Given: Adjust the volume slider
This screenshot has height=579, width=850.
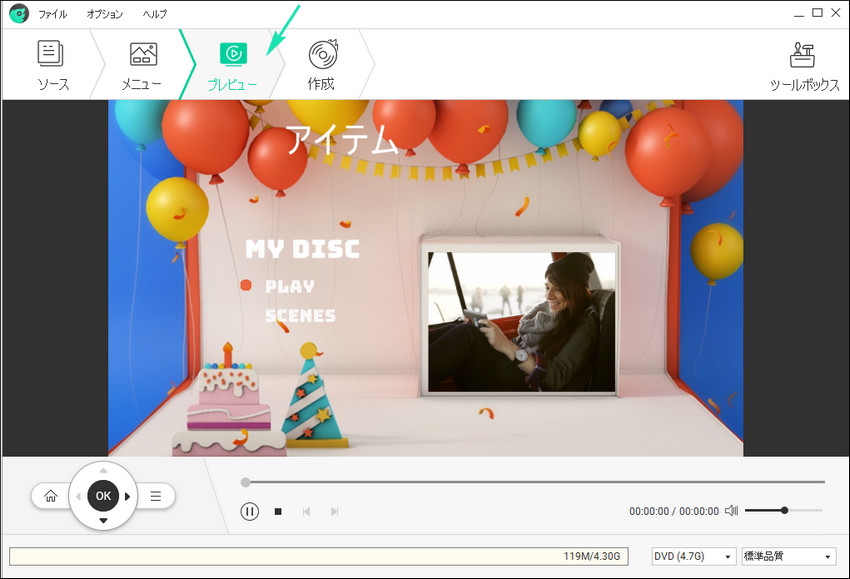Looking at the screenshot, I should (x=783, y=510).
